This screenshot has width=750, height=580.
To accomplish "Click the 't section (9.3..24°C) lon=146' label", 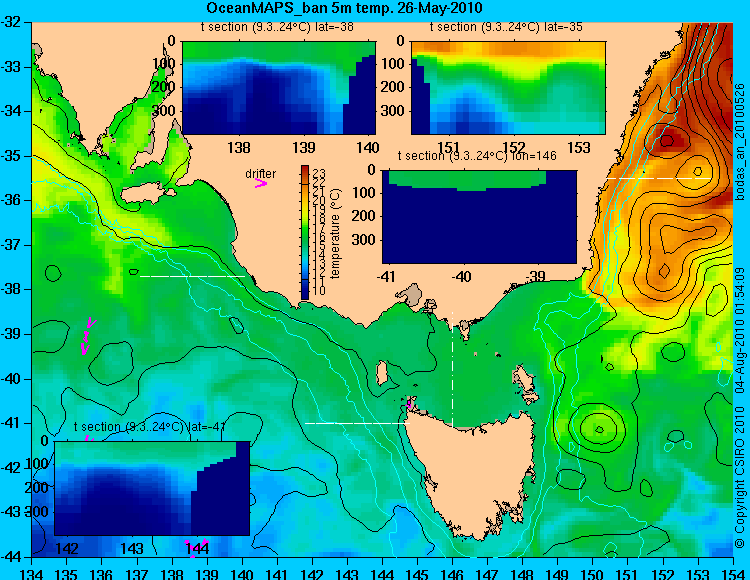I will pyautogui.click(x=477, y=156).
